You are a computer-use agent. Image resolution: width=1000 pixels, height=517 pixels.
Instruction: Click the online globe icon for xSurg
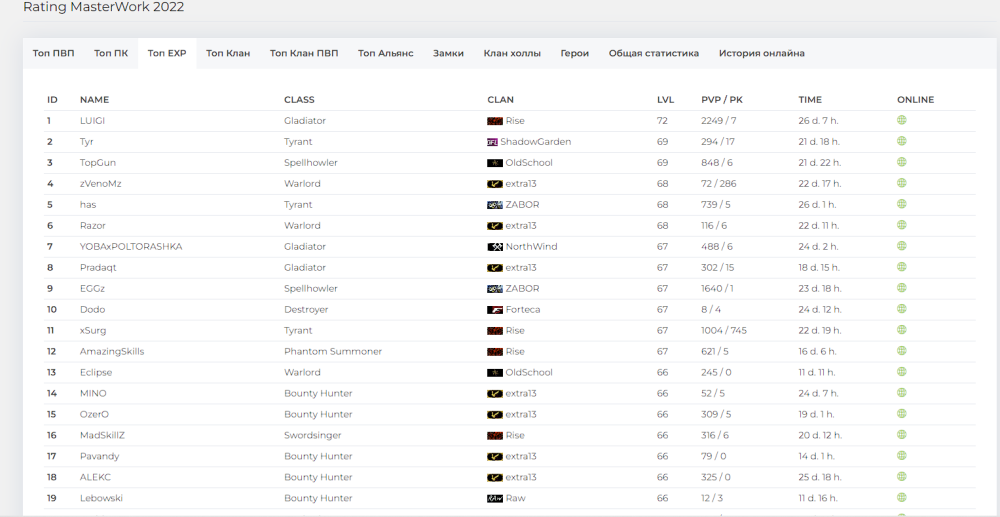pyautogui.click(x=902, y=330)
